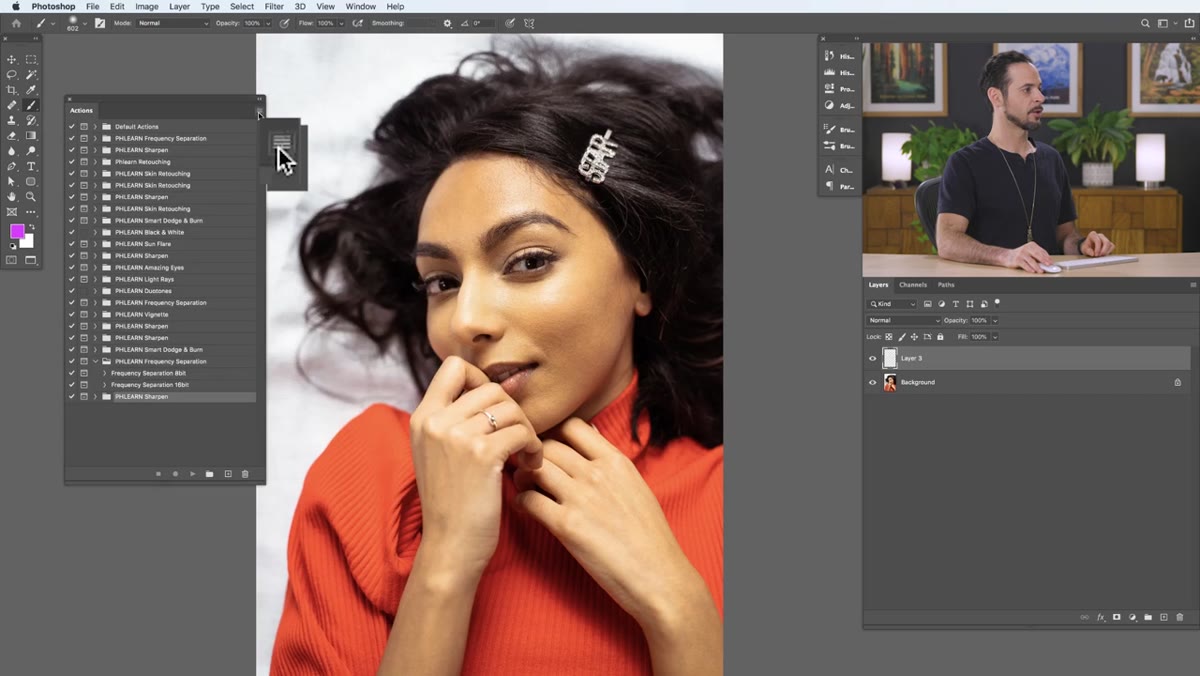Viewport: 1200px width, 676px height.
Task: Click the Layer 3 thumbnail
Action: [890, 358]
